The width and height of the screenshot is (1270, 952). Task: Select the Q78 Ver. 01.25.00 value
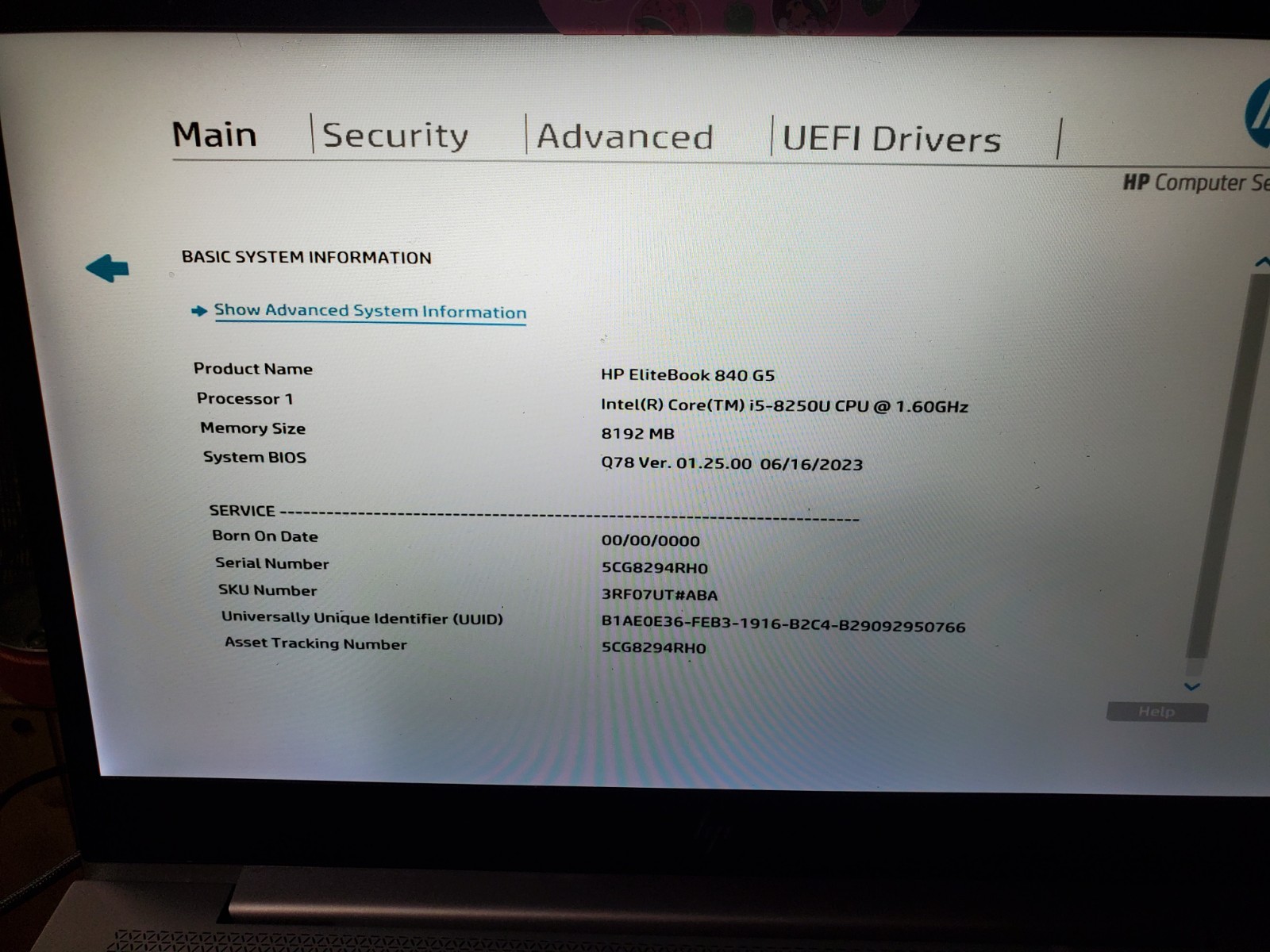click(731, 463)
